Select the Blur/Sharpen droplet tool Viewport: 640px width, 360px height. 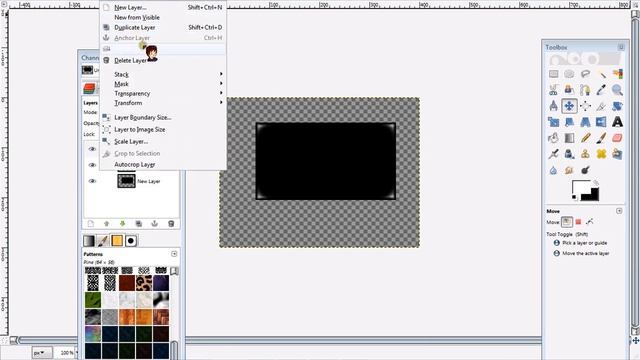[553, 170]
